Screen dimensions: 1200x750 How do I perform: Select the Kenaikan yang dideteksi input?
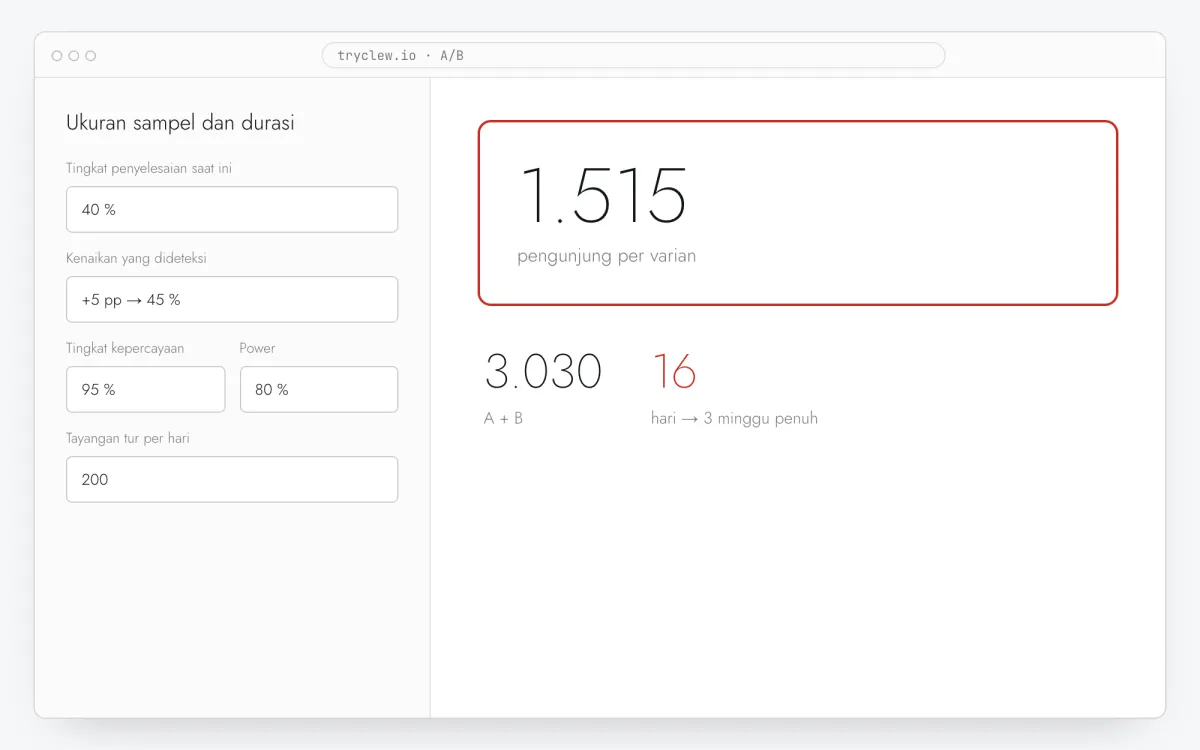232,299
